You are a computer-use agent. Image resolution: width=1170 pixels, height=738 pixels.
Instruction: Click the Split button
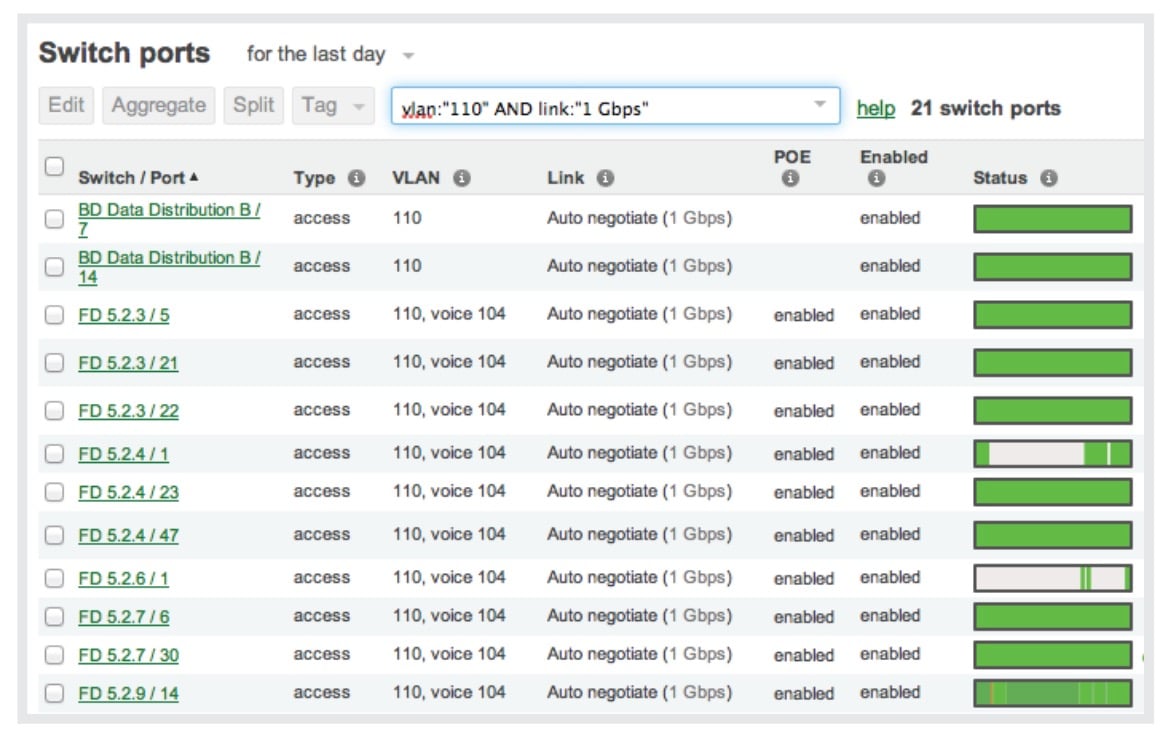pos(253,105)
